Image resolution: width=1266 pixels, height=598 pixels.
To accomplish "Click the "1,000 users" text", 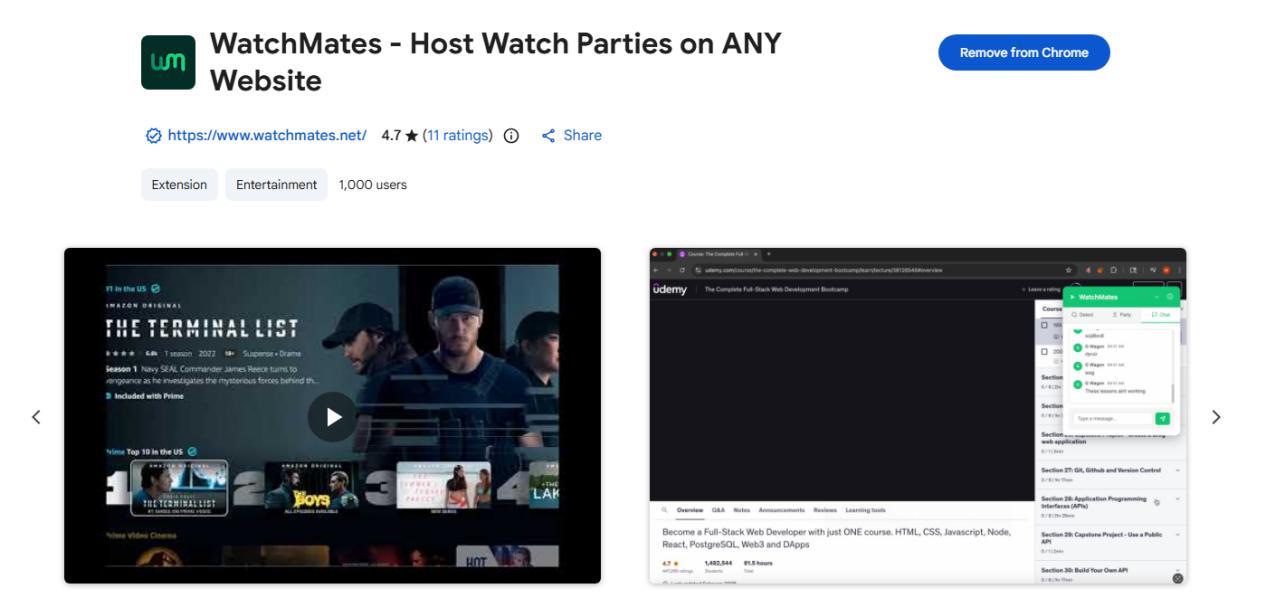I will 373,185.
